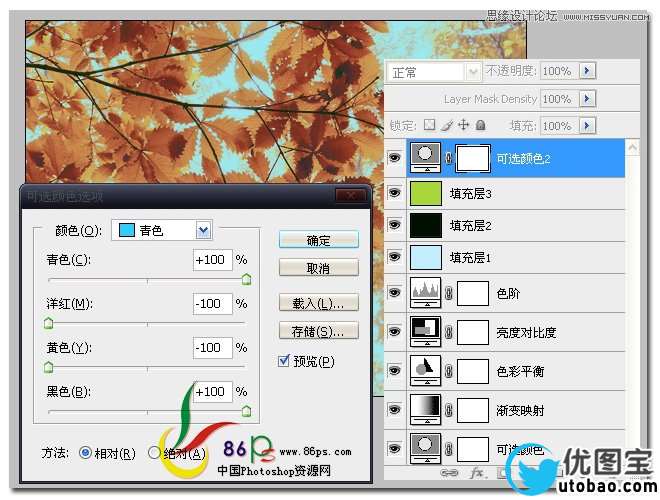Click the Layer Mask Density value field
Screen dimensions: 660x500
click(x=559, y=99)
